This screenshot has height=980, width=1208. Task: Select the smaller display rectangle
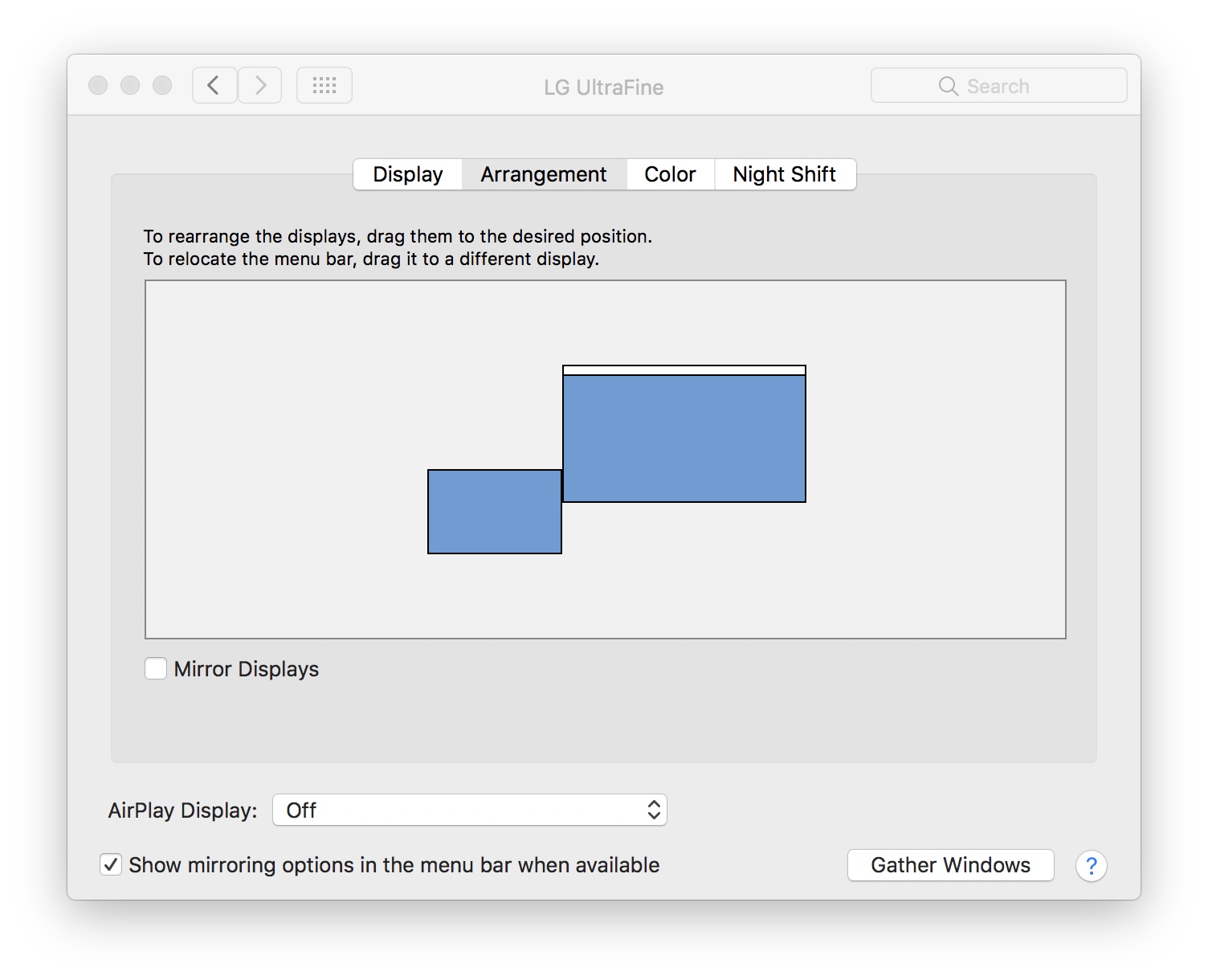(x=495, y=512)
